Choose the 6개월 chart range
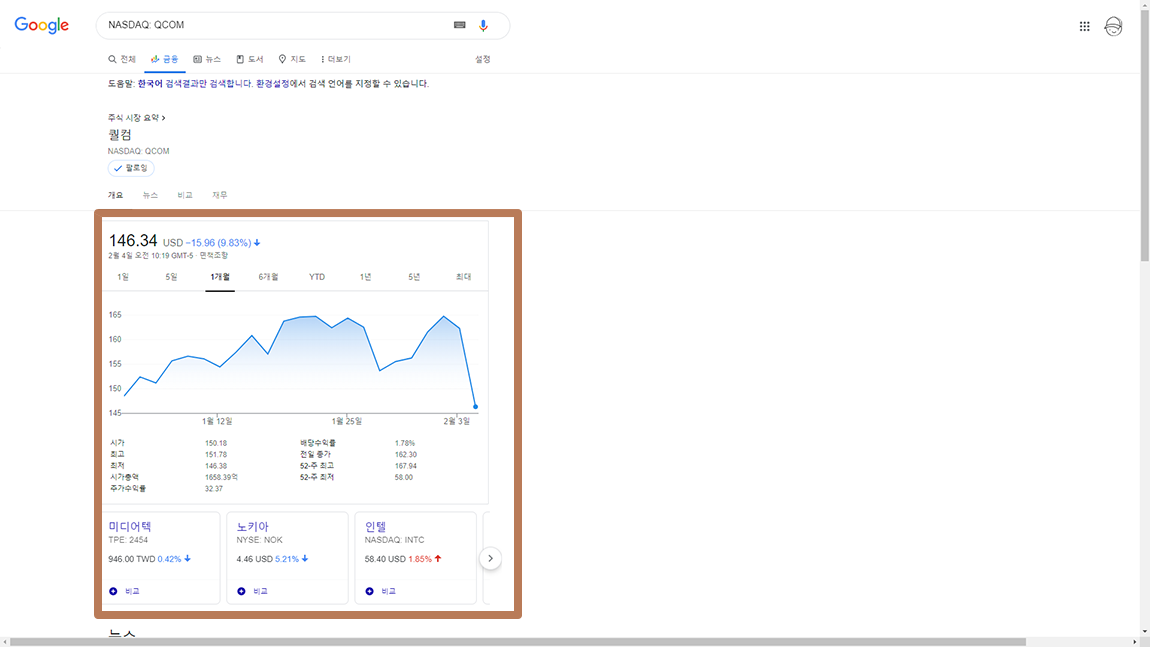Image resolution: width=1150 pixels, height=647 pixels. pyautogui.click(x=268, y=277)
